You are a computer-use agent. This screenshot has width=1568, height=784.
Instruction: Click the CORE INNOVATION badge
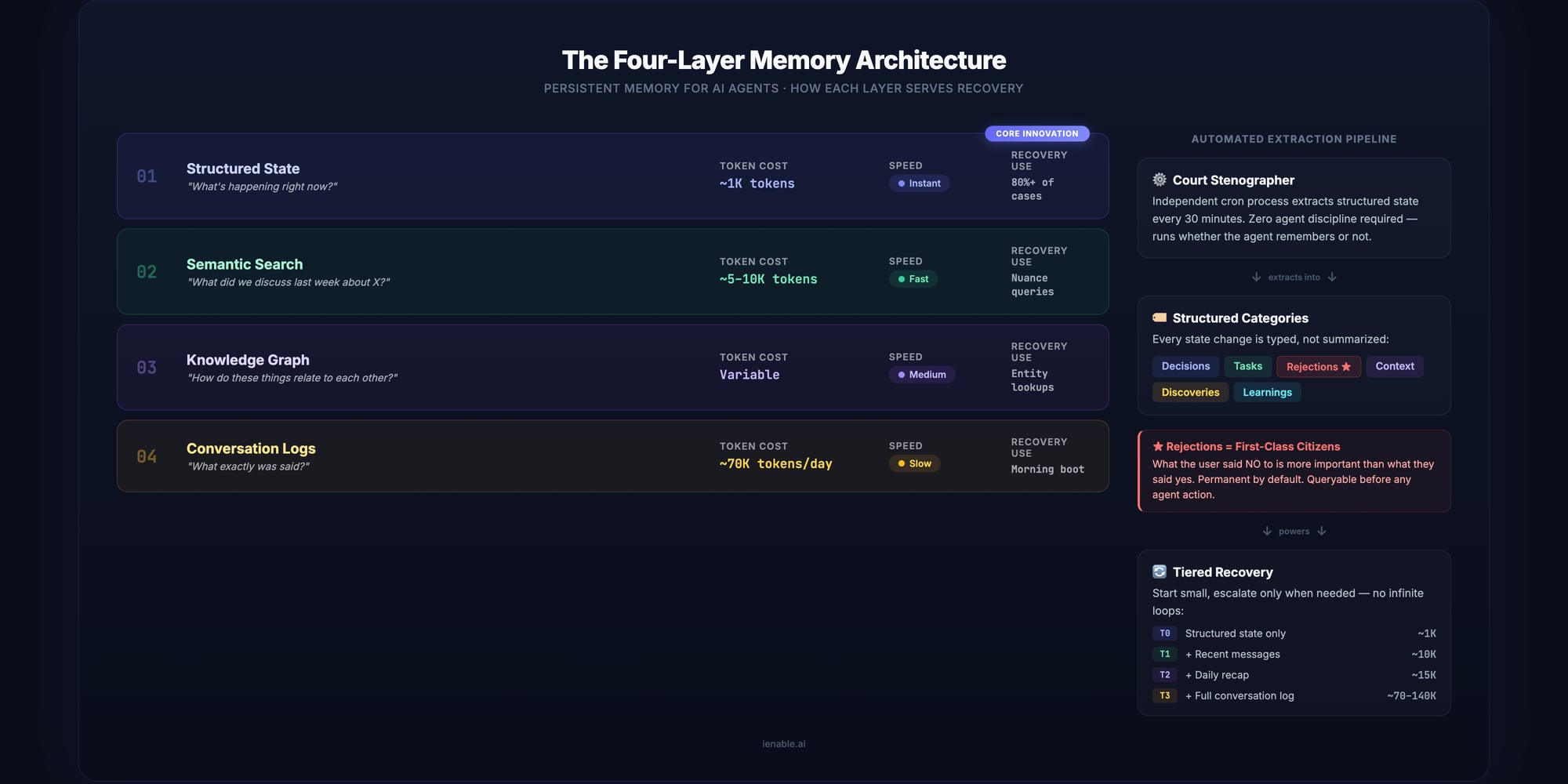(1037, 133)
